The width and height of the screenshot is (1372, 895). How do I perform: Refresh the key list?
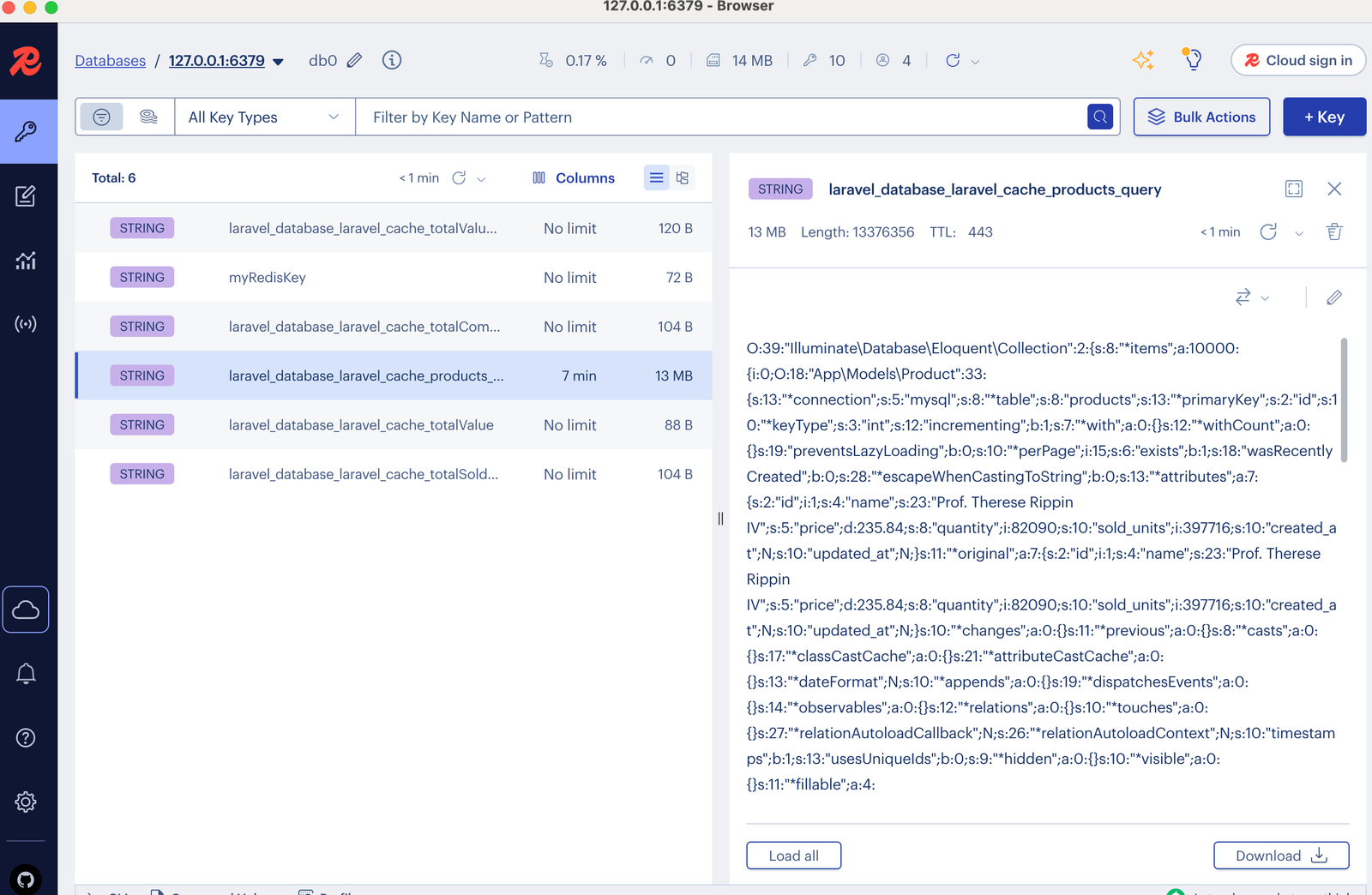459,178
